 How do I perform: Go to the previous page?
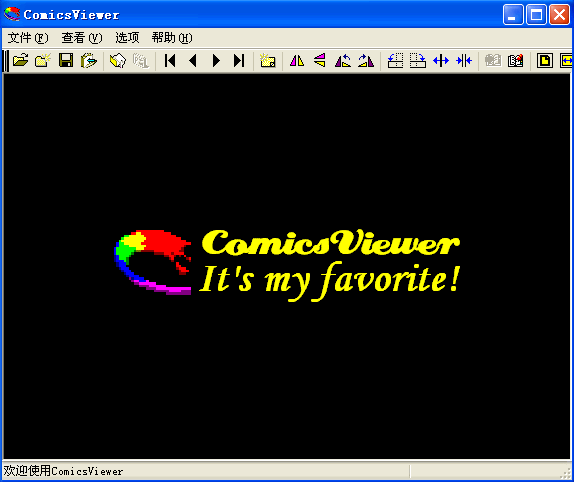pyautogui.click(x=193, y=60)
